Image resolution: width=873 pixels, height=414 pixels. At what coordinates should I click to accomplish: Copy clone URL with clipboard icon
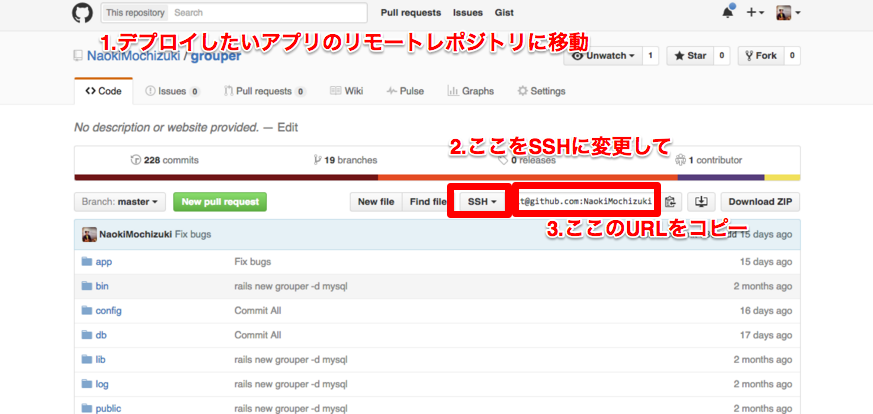(x=672, y=202)
